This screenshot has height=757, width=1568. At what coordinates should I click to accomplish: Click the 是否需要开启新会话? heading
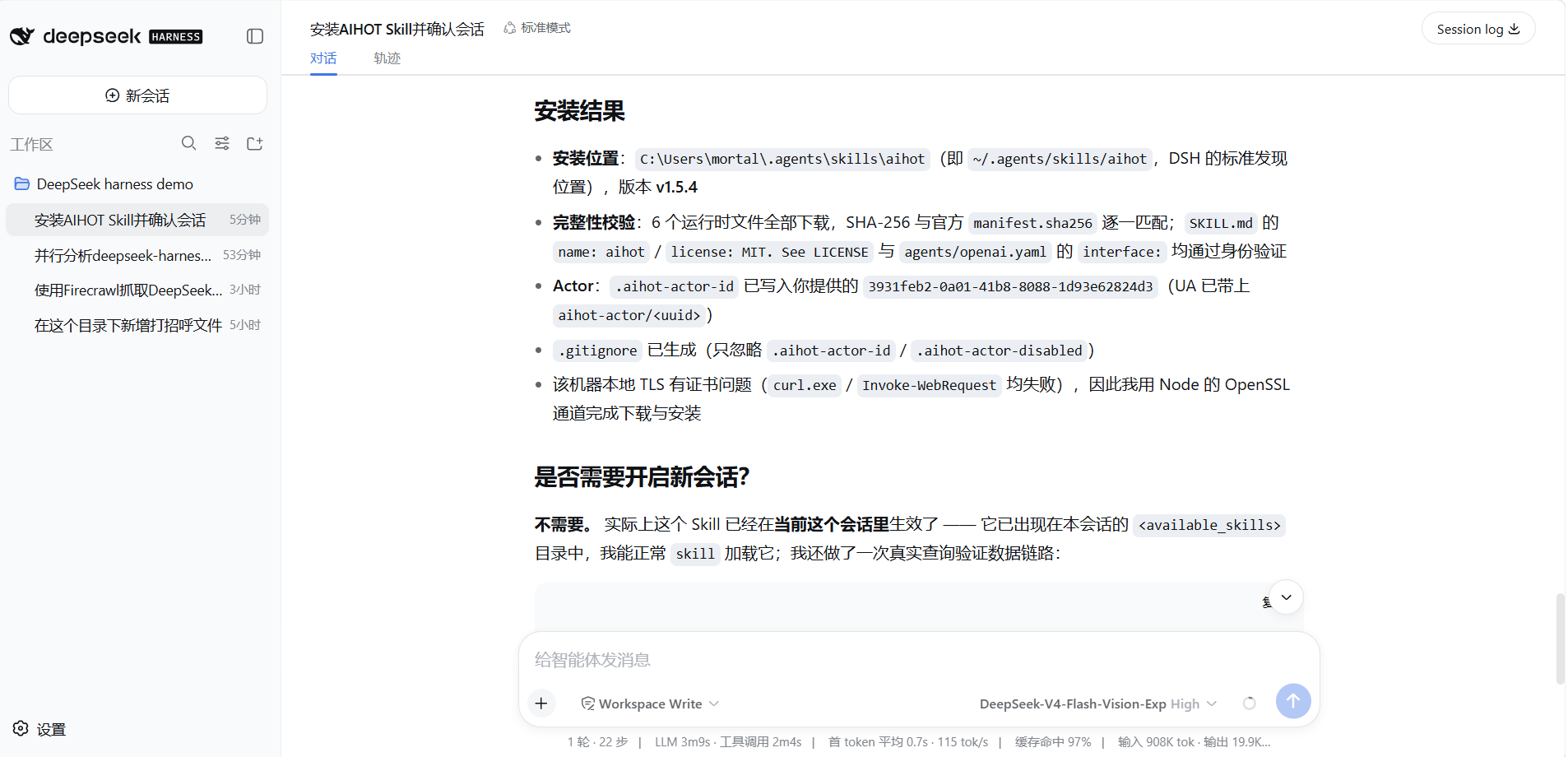643,477
